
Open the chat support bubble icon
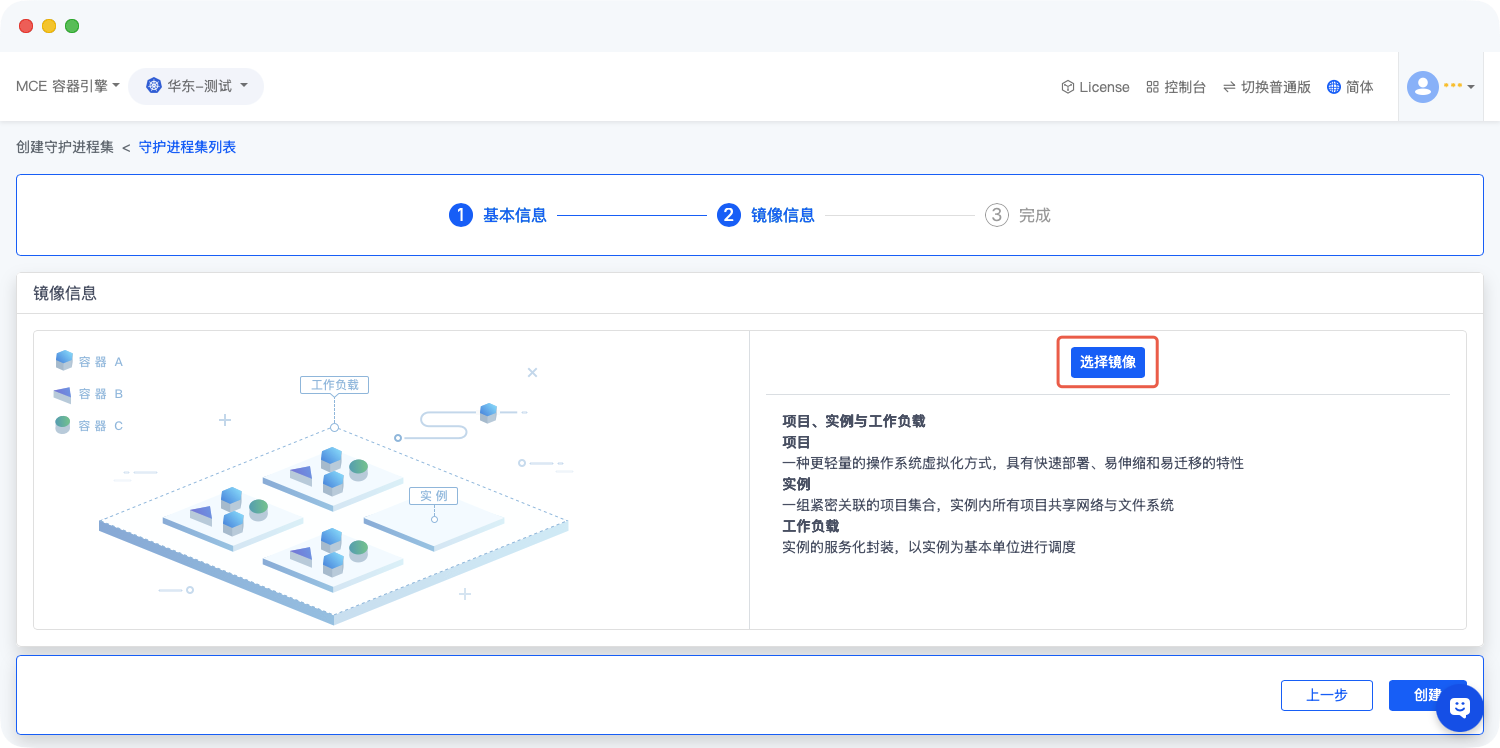(x=1460, y=708)
